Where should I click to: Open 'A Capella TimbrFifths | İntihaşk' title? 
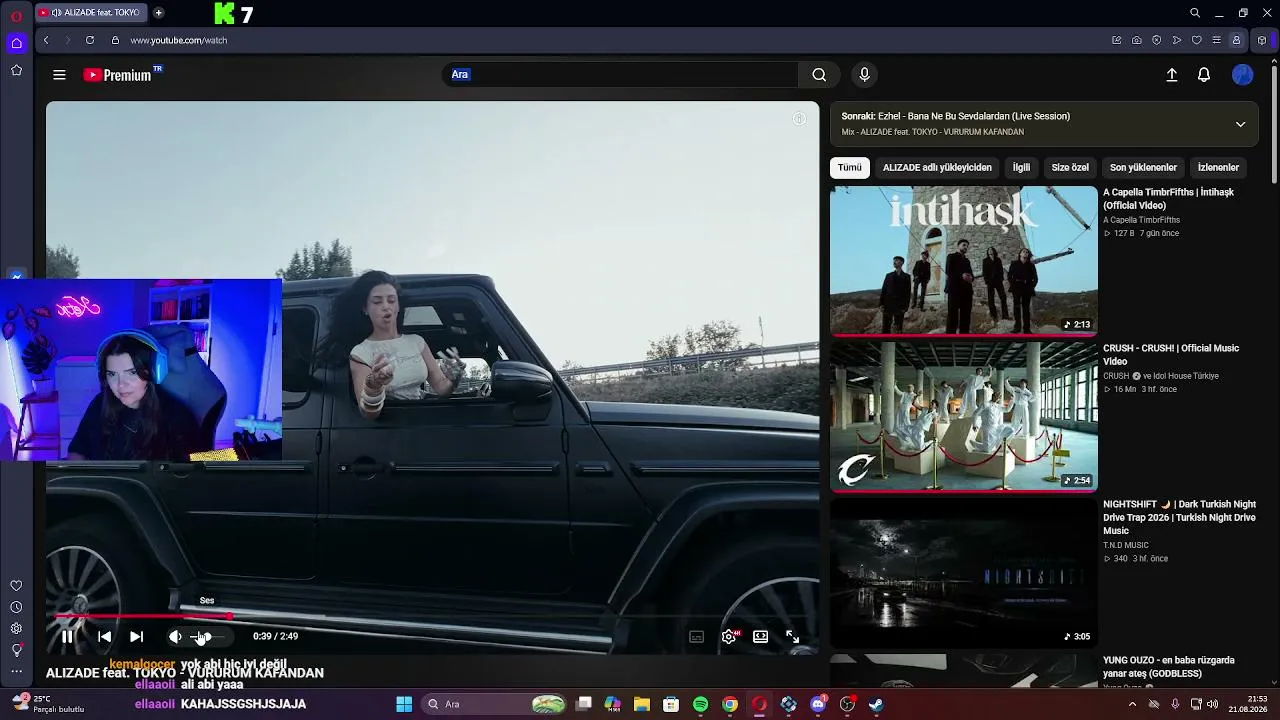pyautogui.click(x=1168, y=198)
